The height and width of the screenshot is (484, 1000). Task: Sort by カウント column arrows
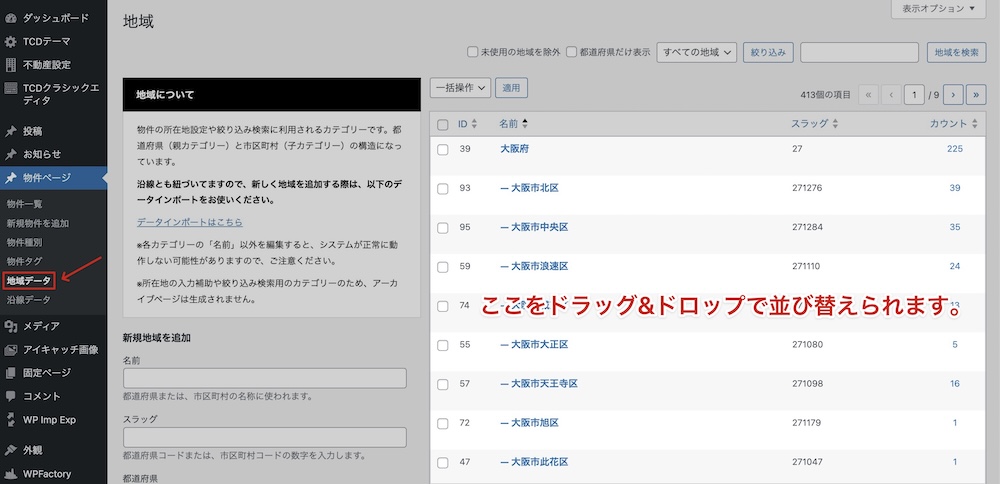coord(974,124)
